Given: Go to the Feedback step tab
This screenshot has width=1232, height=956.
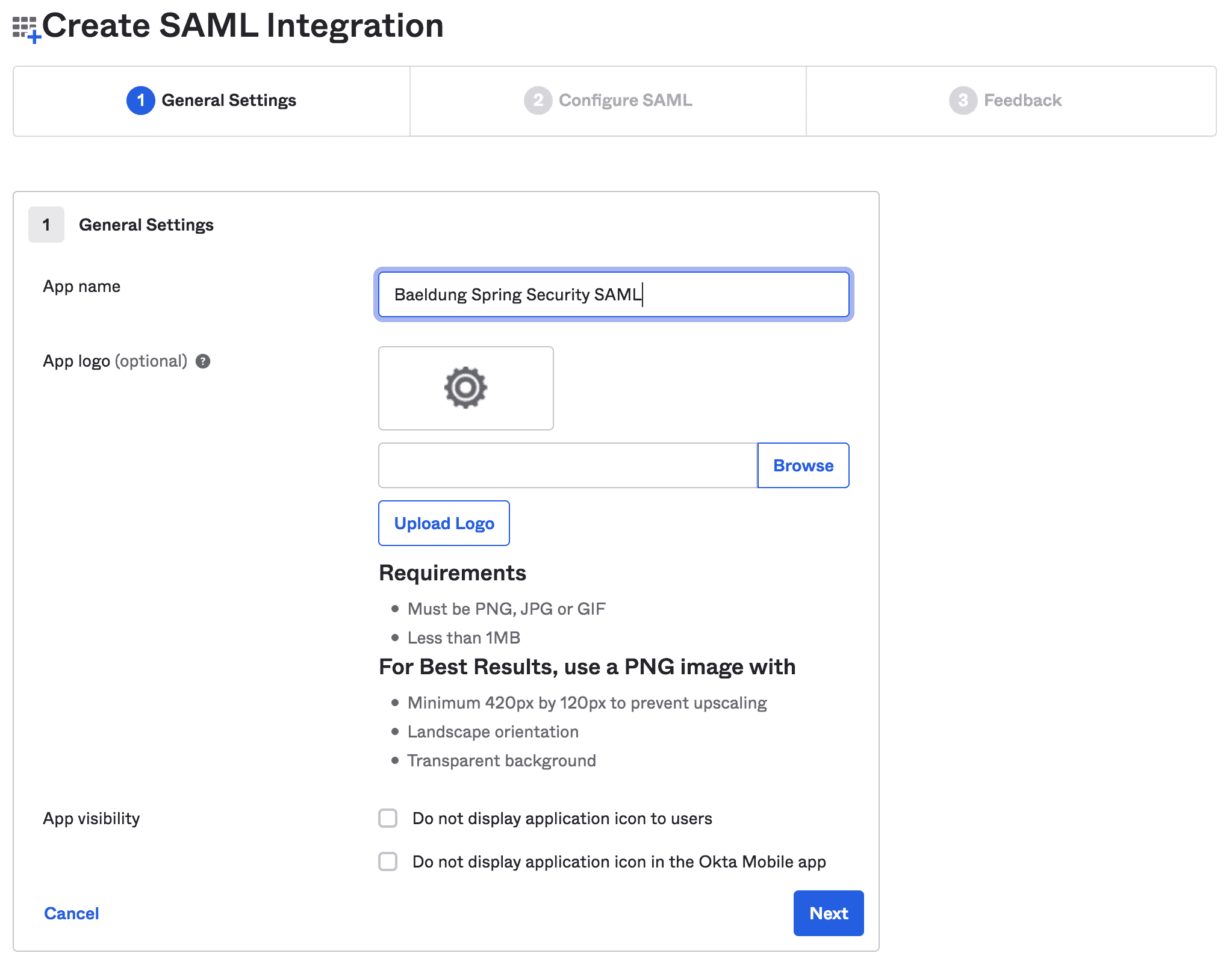Looking at the screenshot, I should pos(1022,101).
